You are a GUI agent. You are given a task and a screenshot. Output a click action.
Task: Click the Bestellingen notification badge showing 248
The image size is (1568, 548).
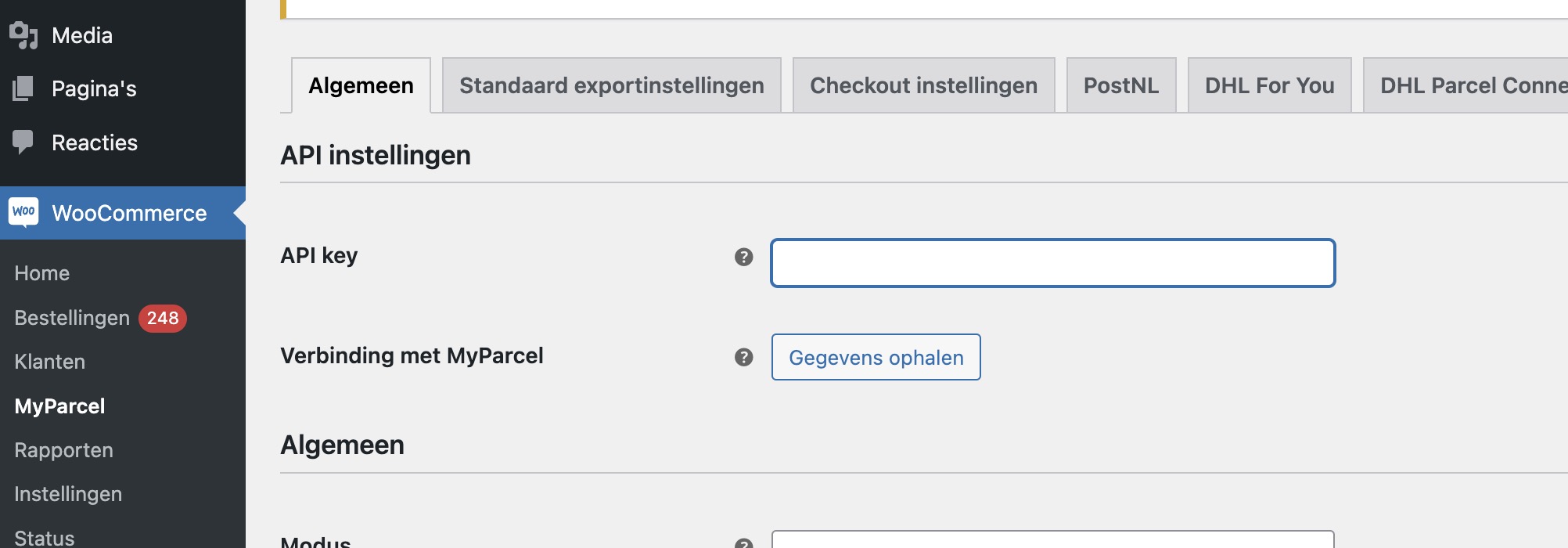coord(162,318)
